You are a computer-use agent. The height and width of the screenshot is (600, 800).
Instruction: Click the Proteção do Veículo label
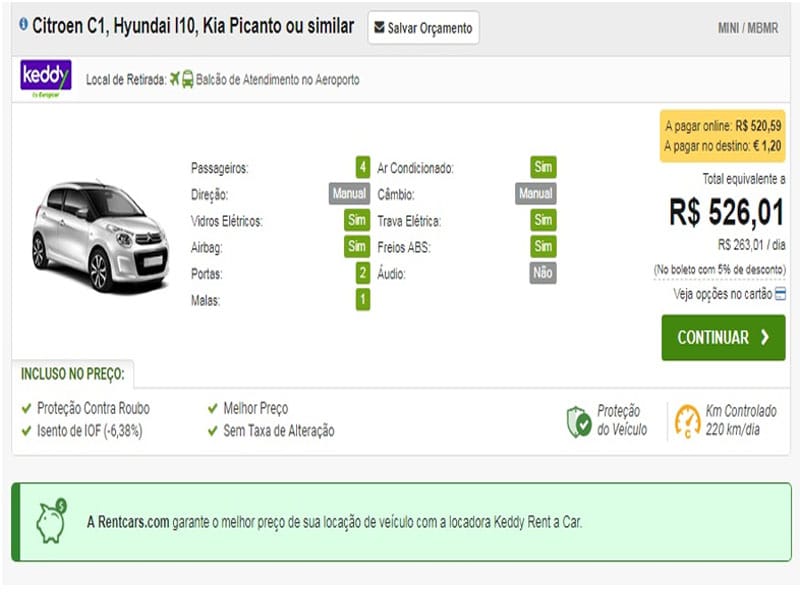622,420
